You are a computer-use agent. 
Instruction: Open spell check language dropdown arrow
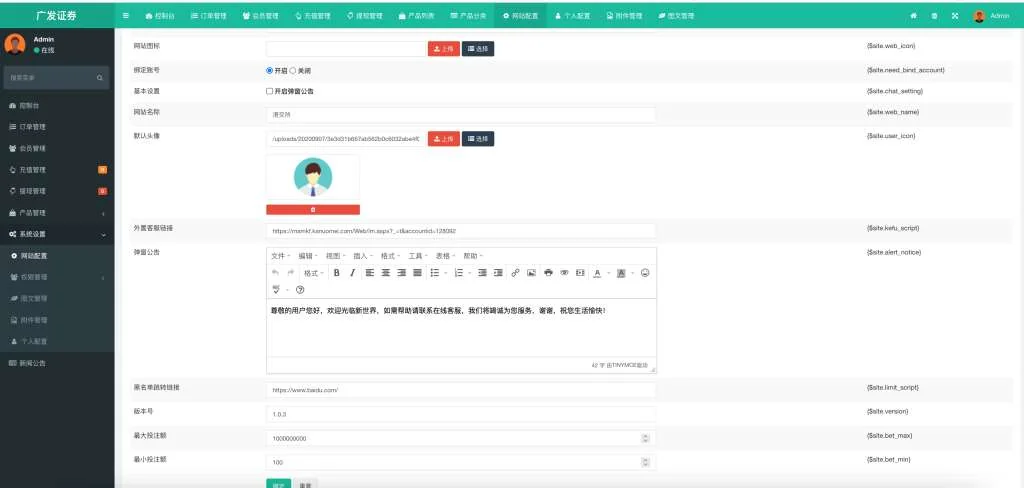click(287, 289)
